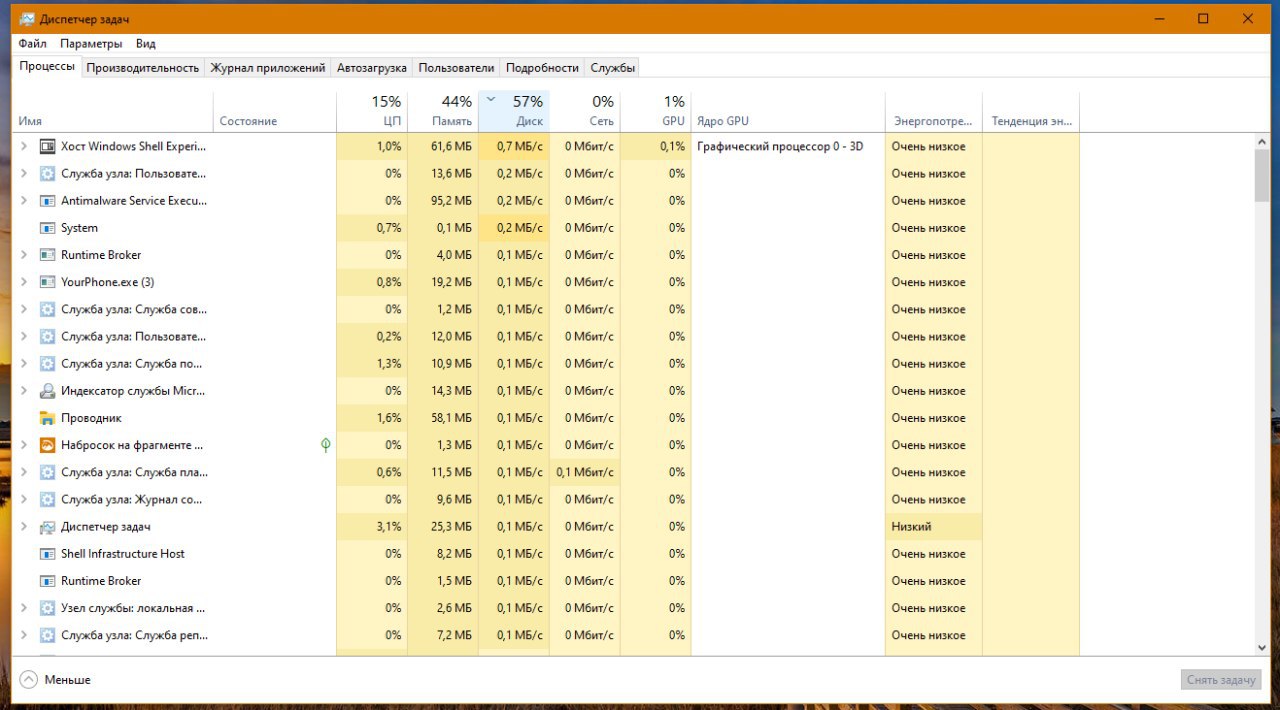Click gear icon of Служба узла: Служба пла
The width and height of the screenshot is (1280, 710).
point(47,472)
